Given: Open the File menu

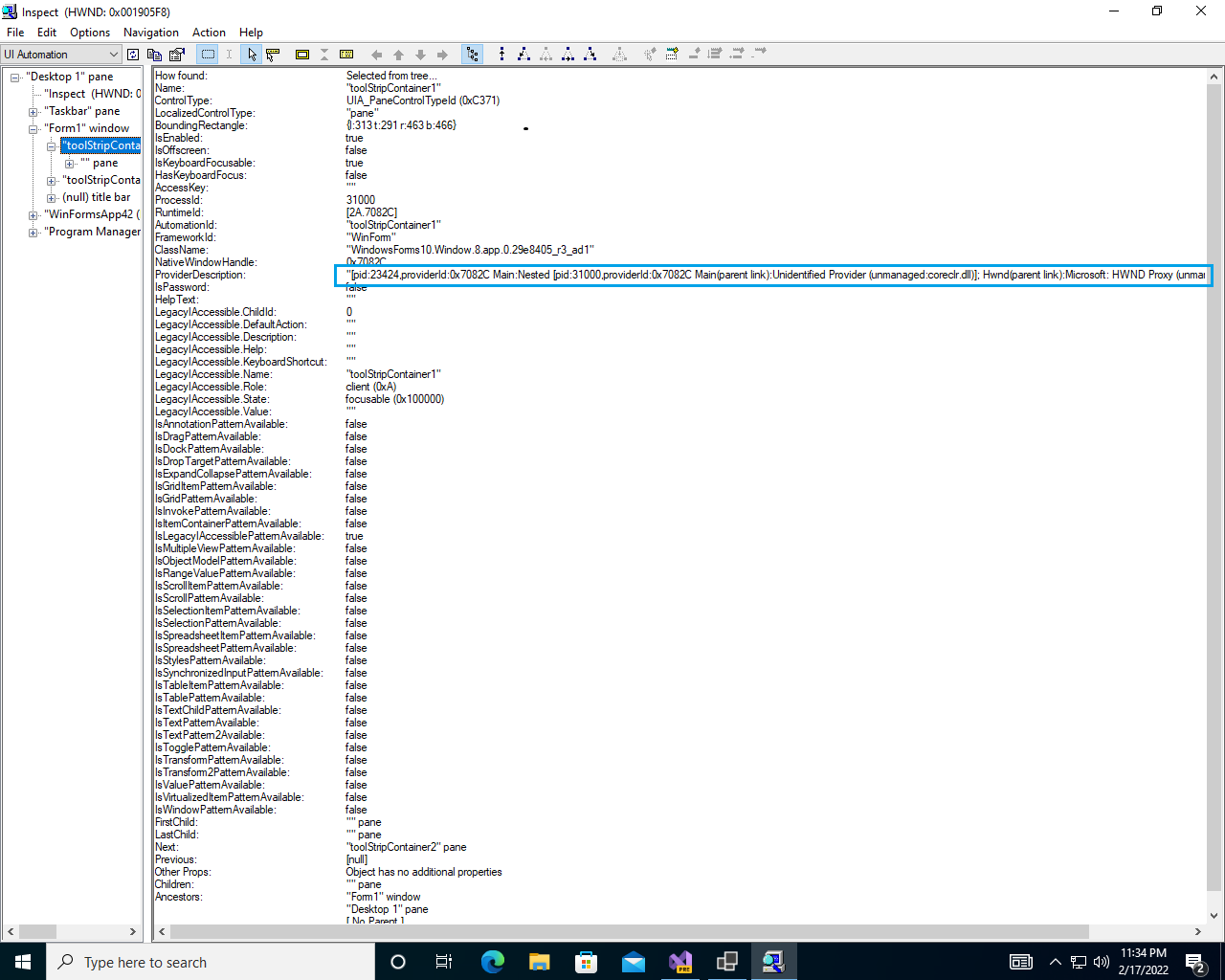Looking at the screenshot, I should [x=15, y=33].
